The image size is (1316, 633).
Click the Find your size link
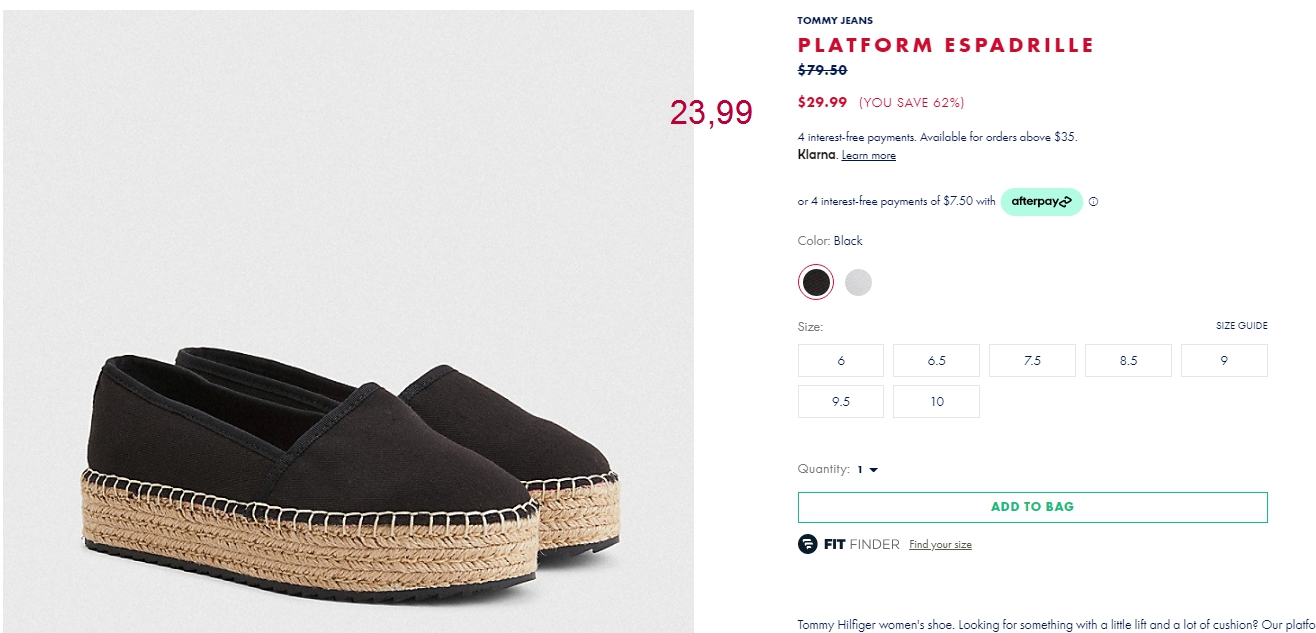tap(940, 545)
